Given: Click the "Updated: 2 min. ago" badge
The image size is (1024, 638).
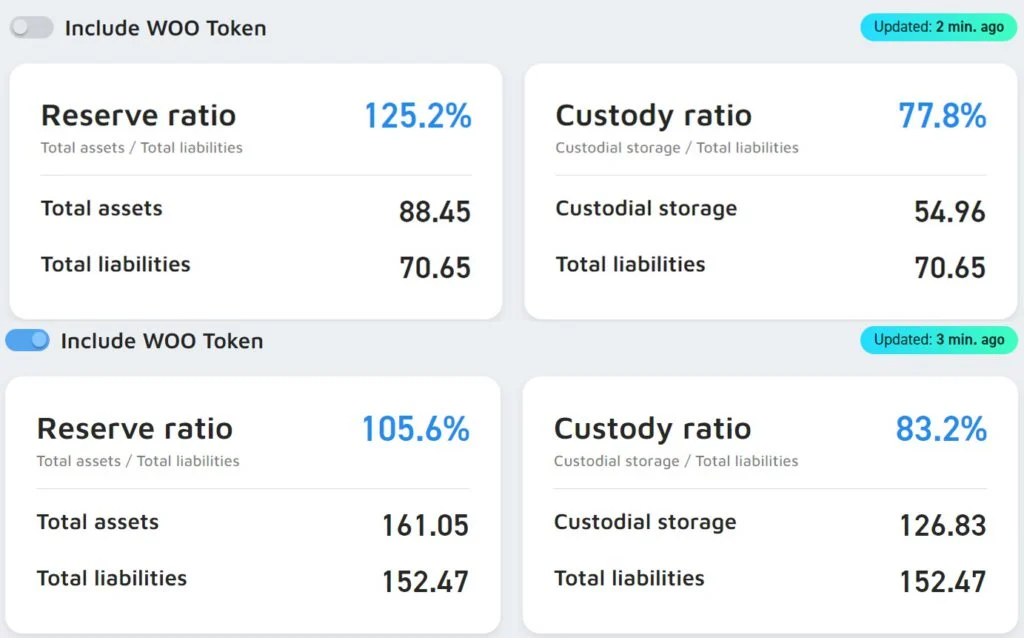Looking at the screenshot, I should point(938,27).
